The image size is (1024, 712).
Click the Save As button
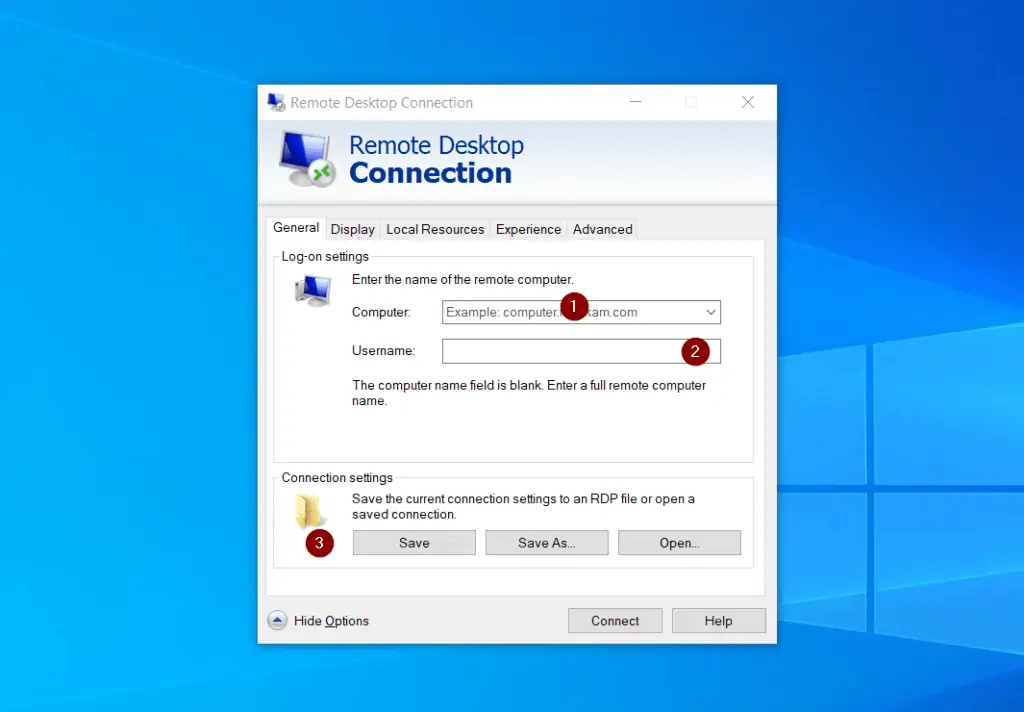(x=546, y=542)
